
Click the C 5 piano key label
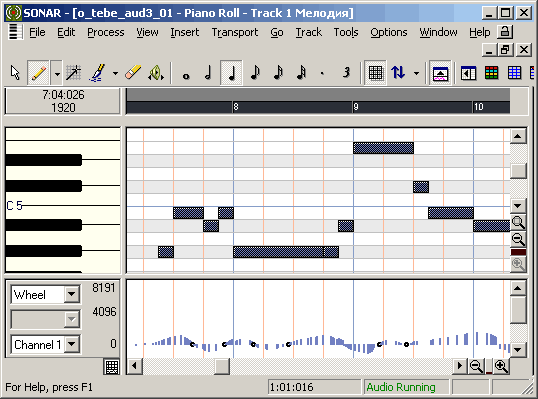coord(14,206)
